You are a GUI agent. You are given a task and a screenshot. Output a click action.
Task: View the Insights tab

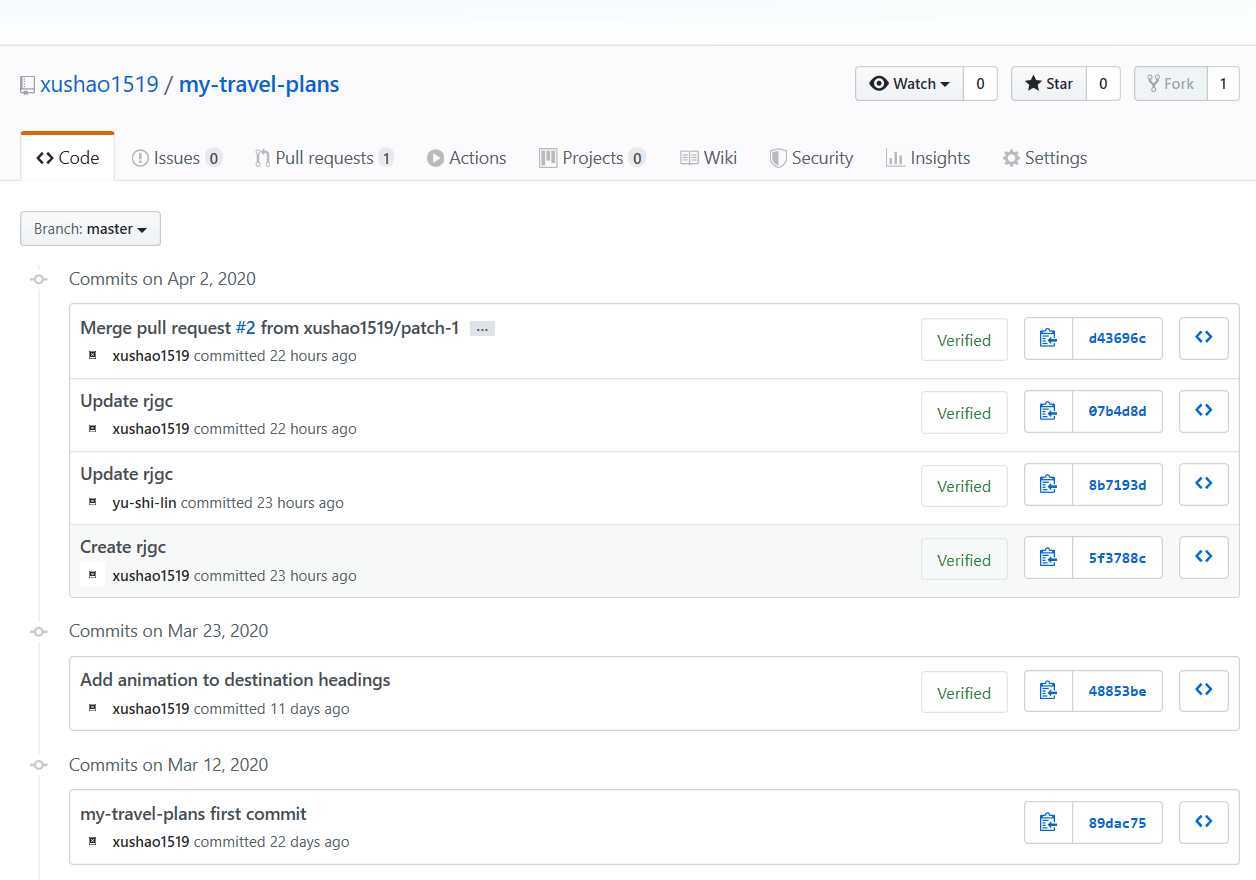[928, 157]
